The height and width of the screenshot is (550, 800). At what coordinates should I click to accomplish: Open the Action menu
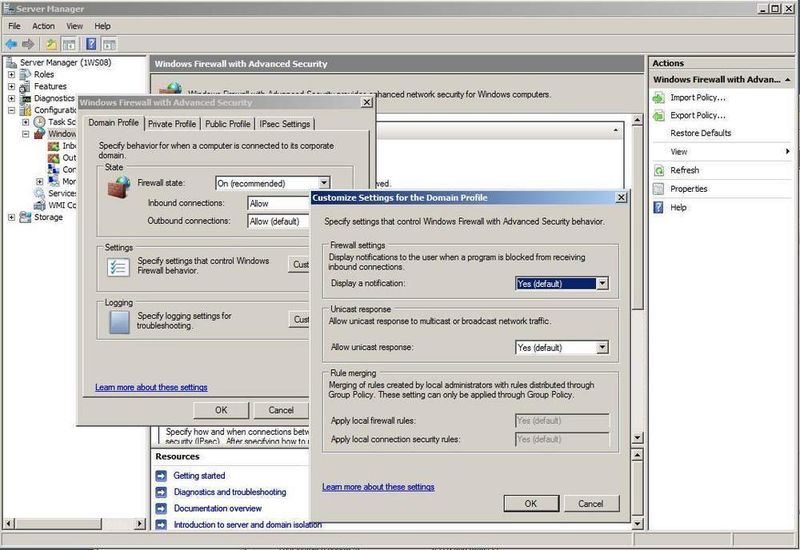pos(43,26)
